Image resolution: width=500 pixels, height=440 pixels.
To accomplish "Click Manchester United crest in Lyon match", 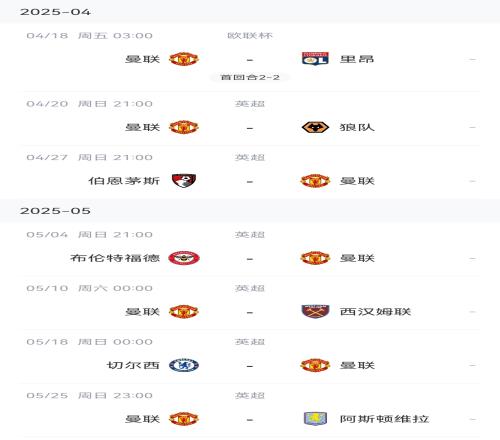I will click(x=184, y=59).
